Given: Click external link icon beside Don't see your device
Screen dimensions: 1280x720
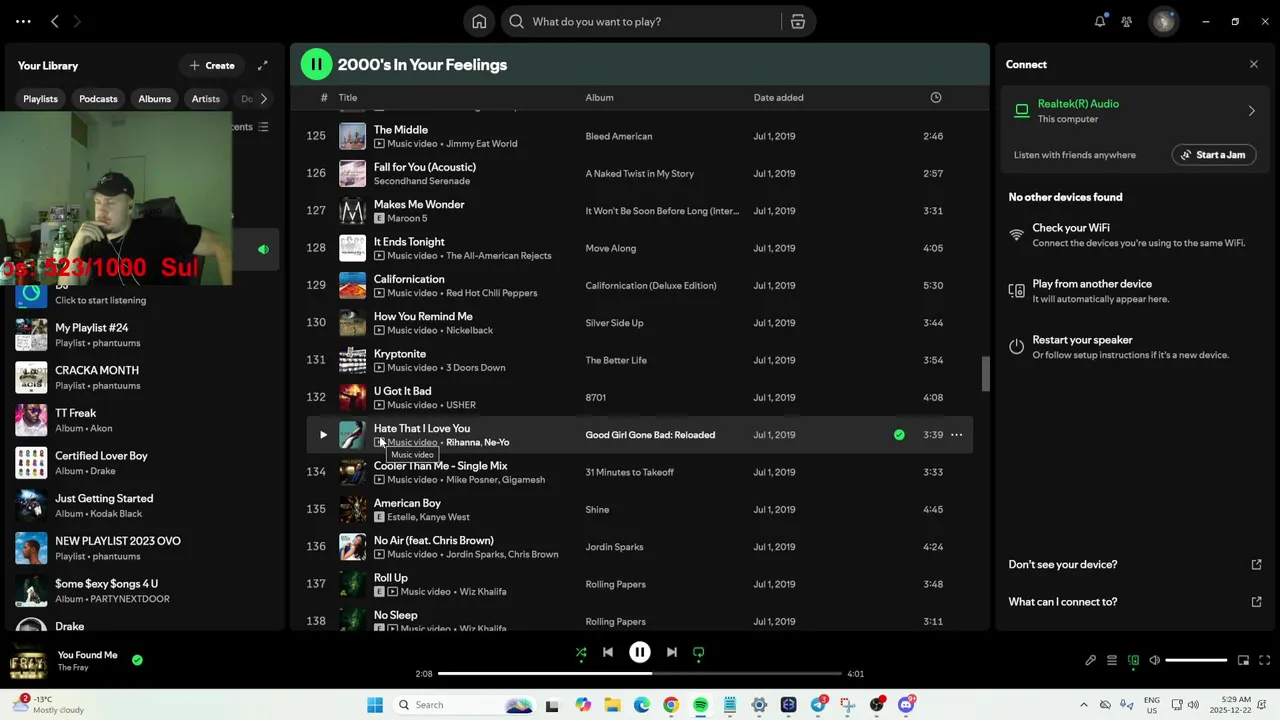Looking at the screenshot, I should [1257, 565].
